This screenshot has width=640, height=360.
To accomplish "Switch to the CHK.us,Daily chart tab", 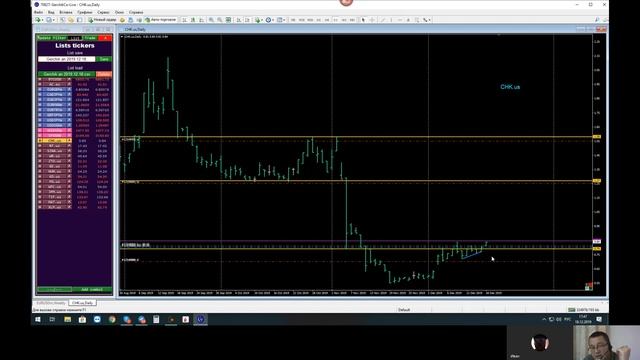I will click(82, 303).
